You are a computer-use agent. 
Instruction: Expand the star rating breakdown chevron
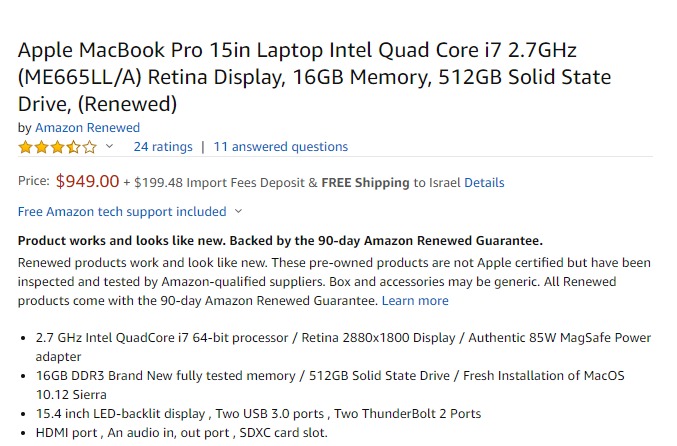109,147
